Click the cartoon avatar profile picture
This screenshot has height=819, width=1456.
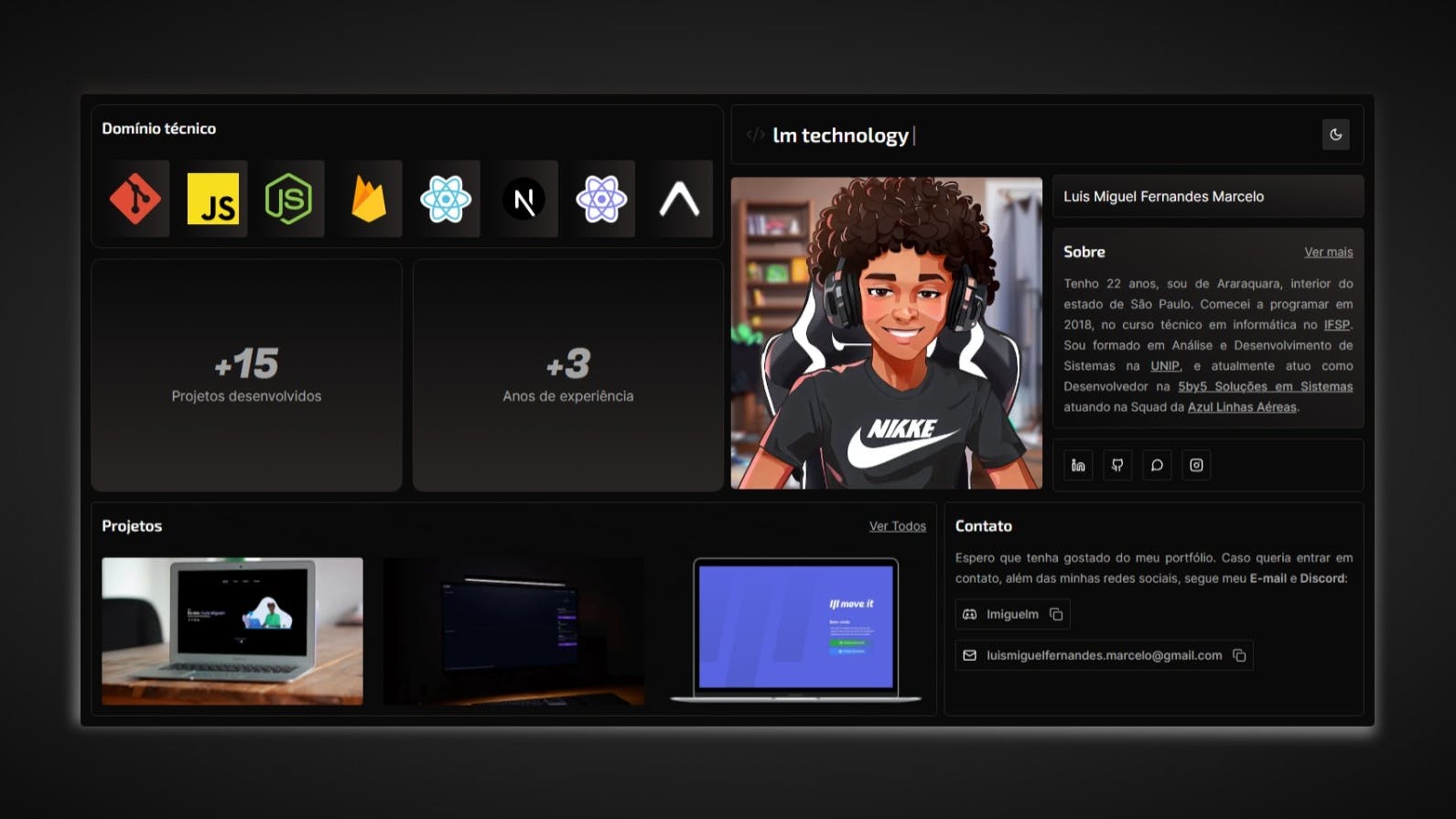[886, 333]
